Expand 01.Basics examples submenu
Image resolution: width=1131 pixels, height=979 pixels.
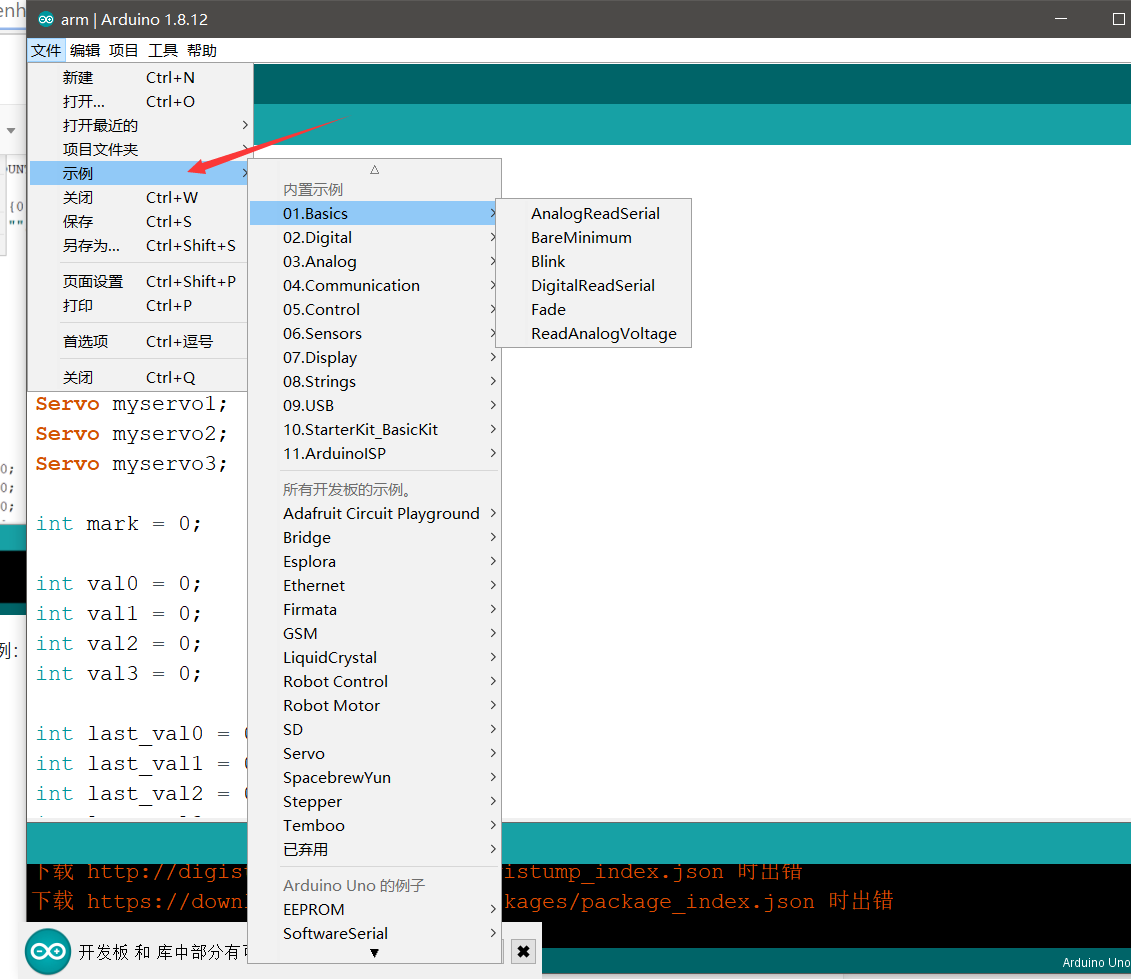(374, 214)
